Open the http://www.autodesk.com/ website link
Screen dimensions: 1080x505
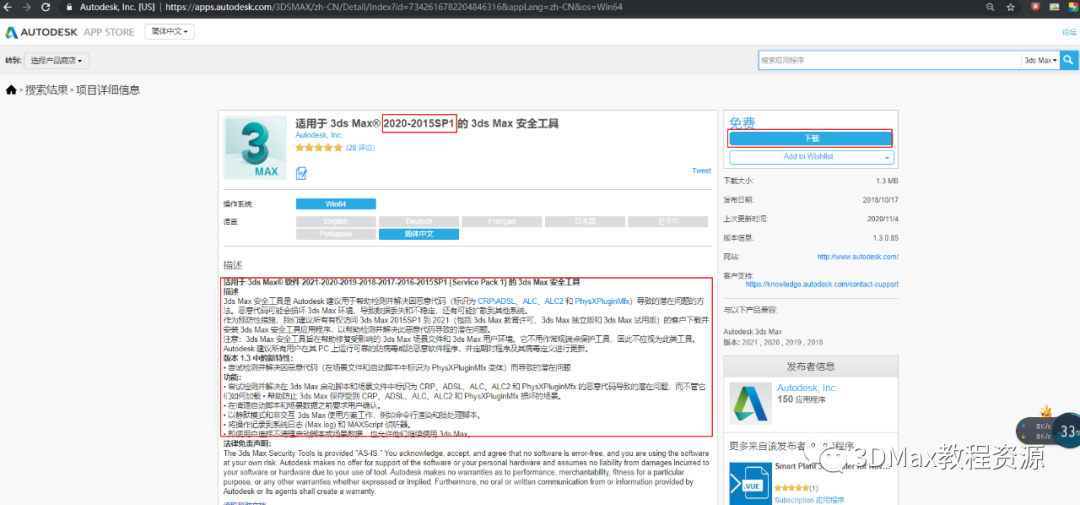(858, 257)
